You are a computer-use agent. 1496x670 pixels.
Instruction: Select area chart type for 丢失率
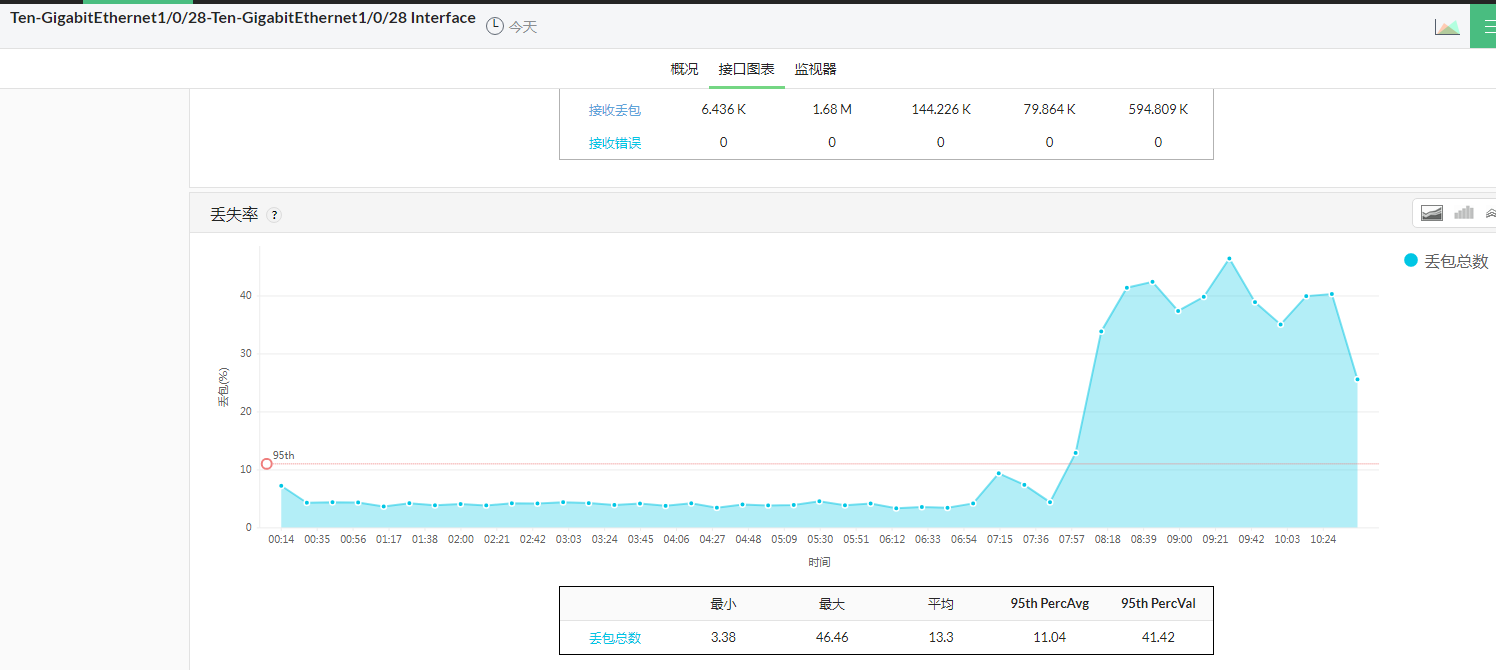[x=1432, y=212]
